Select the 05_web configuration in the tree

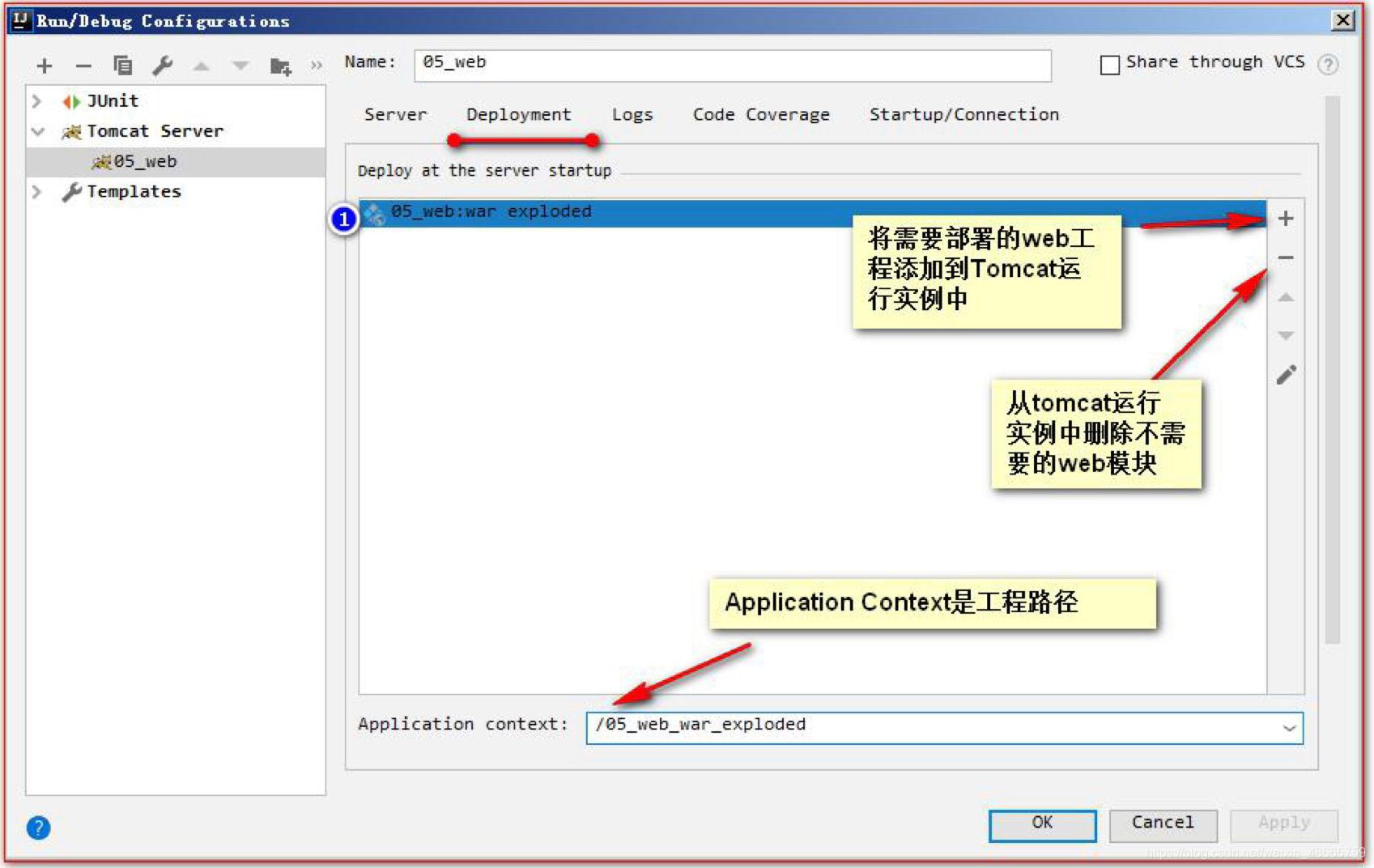tap(176, 161)
